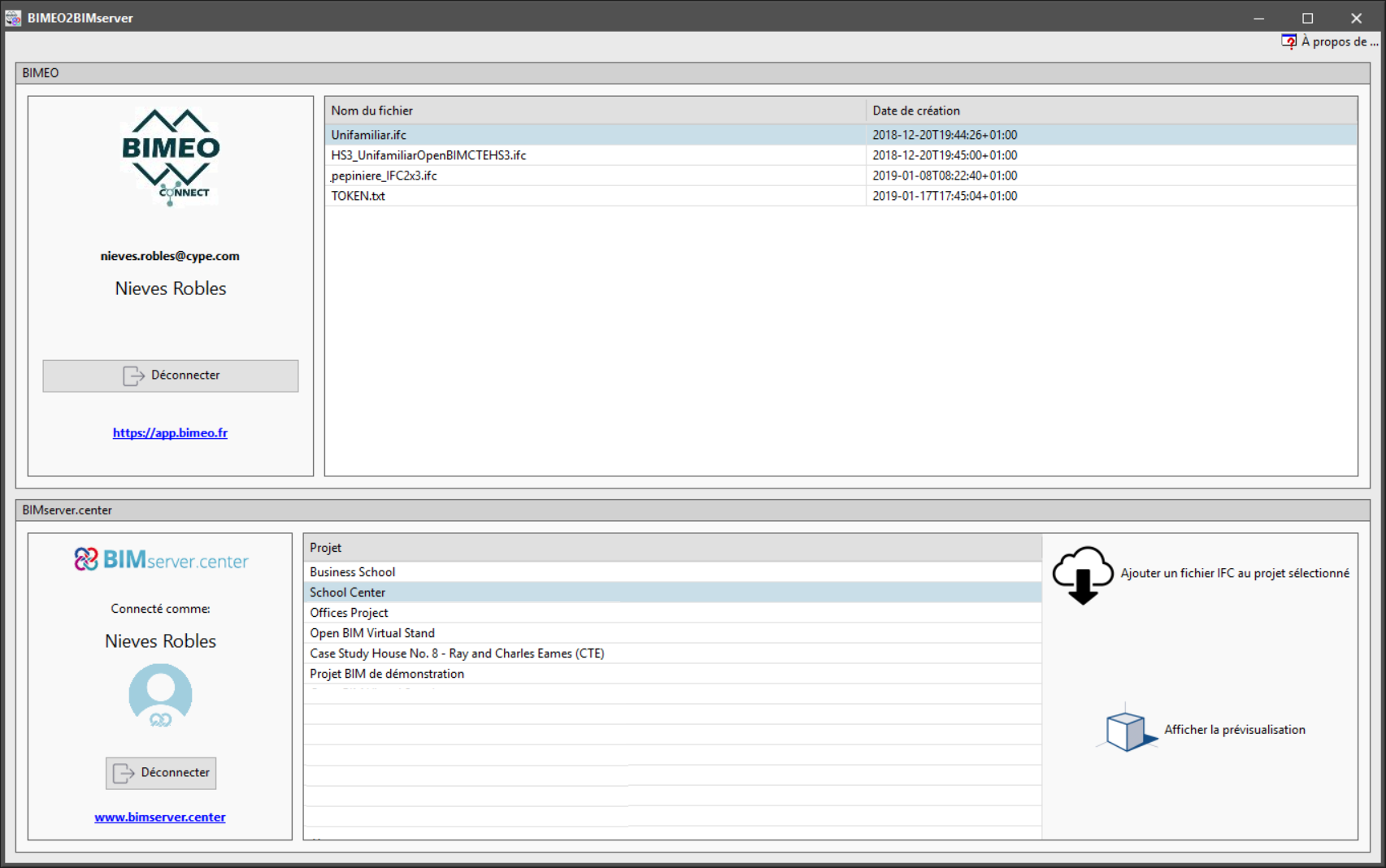Click date 2018-12-20T19:44:26+01:00
This screenshot has height=868, width=1386.
click(945, 135)
